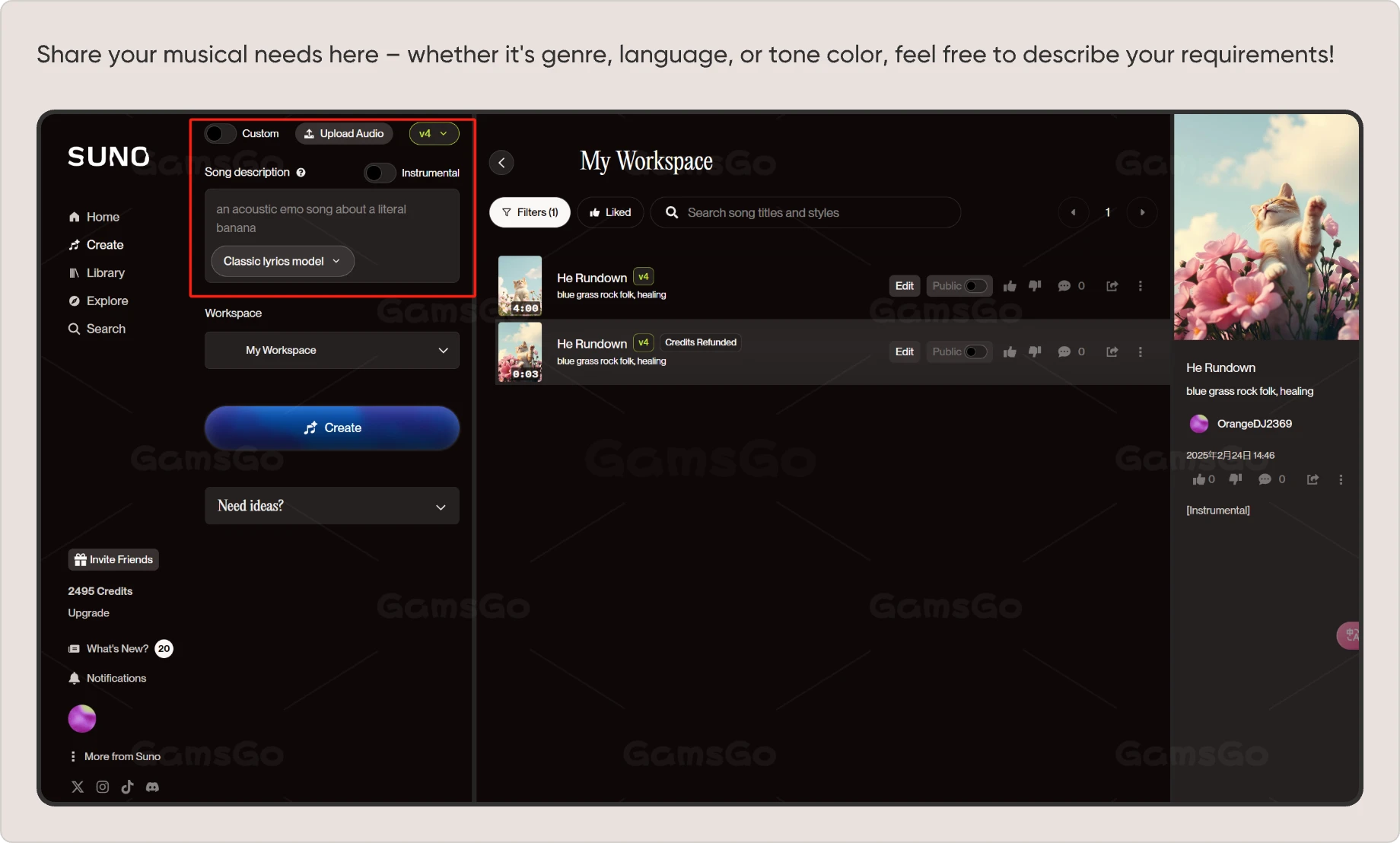
Task: Share the Credits Refunded He Rundown song
Action: [x=1112, y=352]
